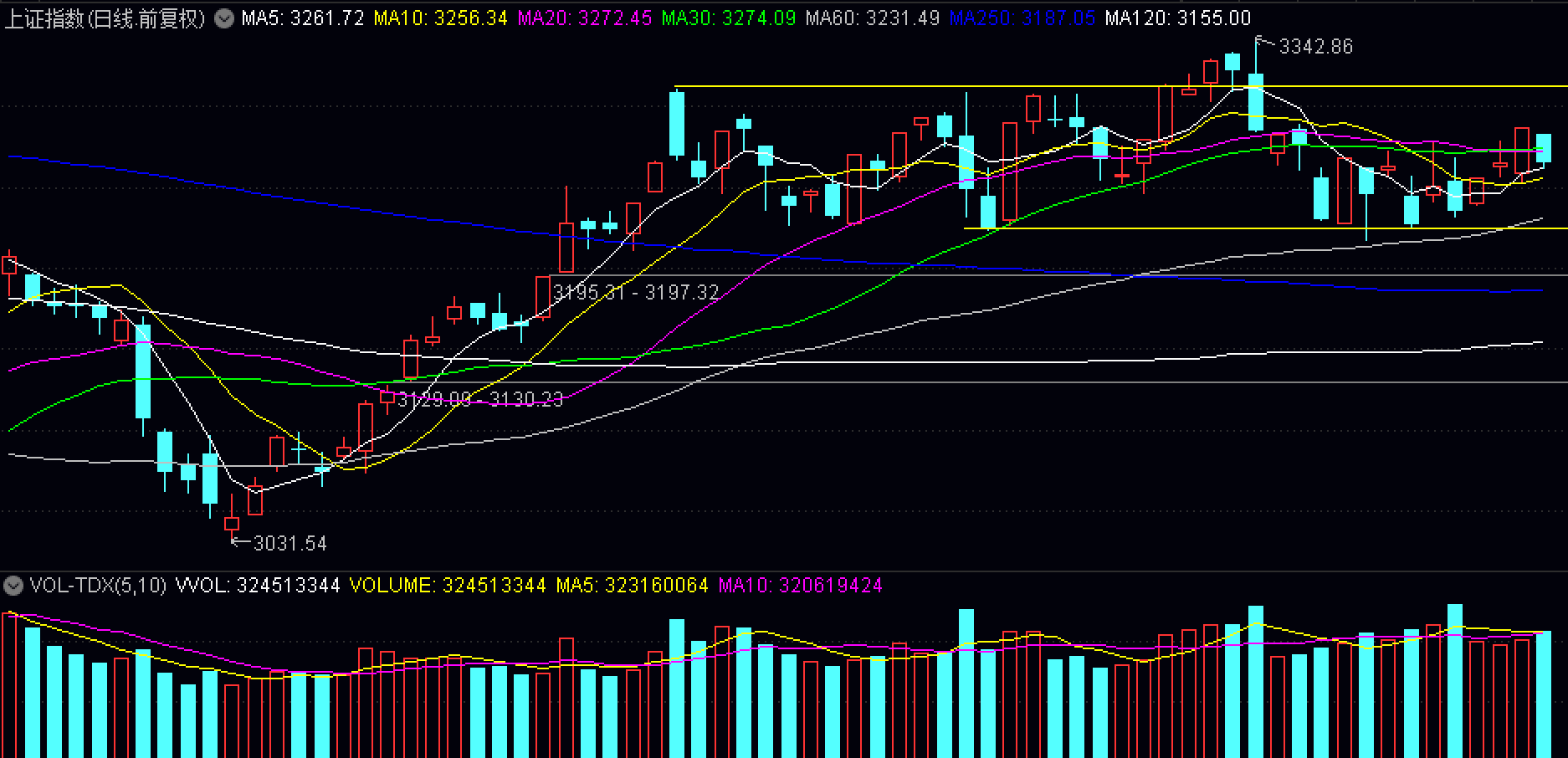Click the 3031.54 low price marker
1568x758 pixels.
coord(290,544)
